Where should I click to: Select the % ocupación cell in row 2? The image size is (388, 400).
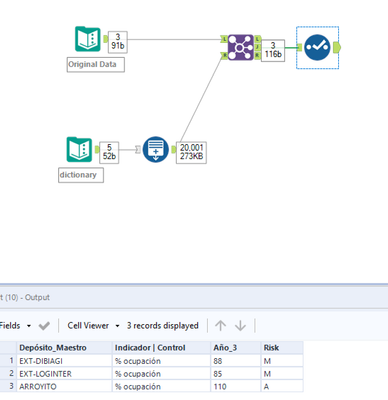pyautogui.click(x=161, y=374)
